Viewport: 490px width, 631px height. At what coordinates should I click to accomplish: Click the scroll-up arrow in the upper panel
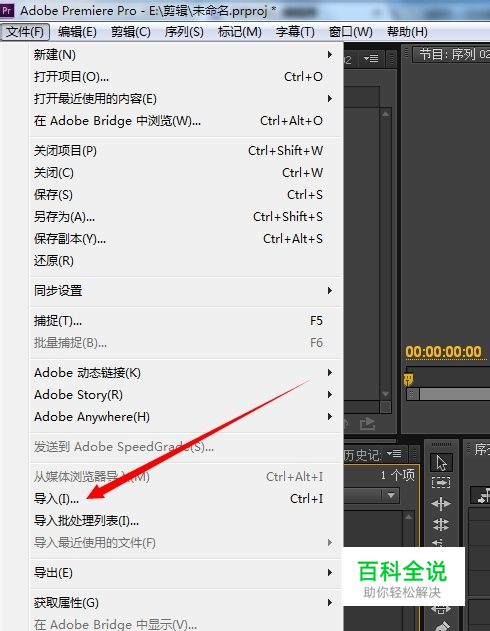click(x=385, y=114)
